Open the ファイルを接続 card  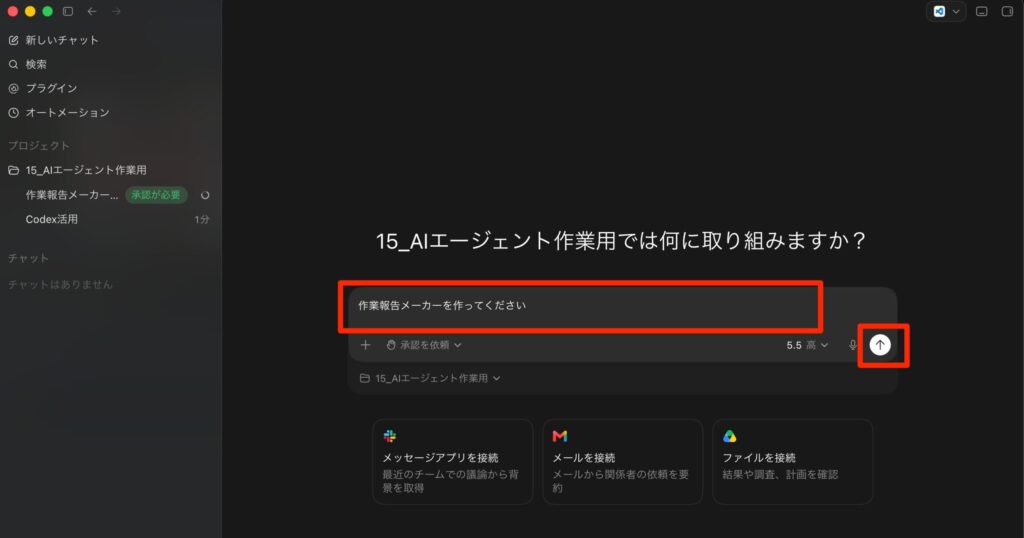[x=792, y=462]
